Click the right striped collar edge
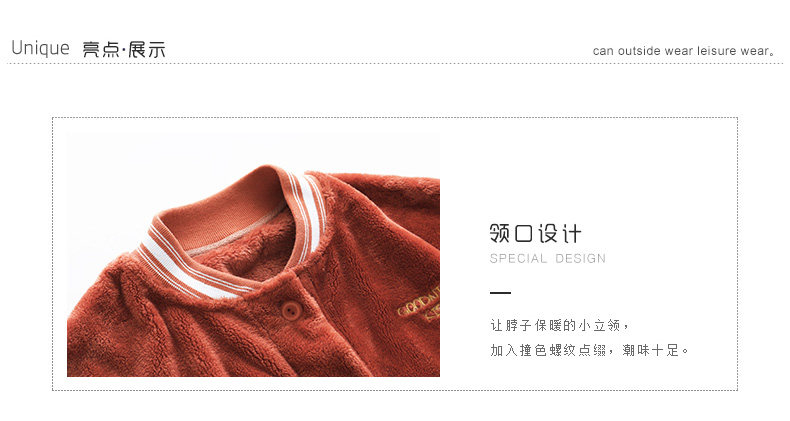The image size is (790, 421). [x=307, y=214]
